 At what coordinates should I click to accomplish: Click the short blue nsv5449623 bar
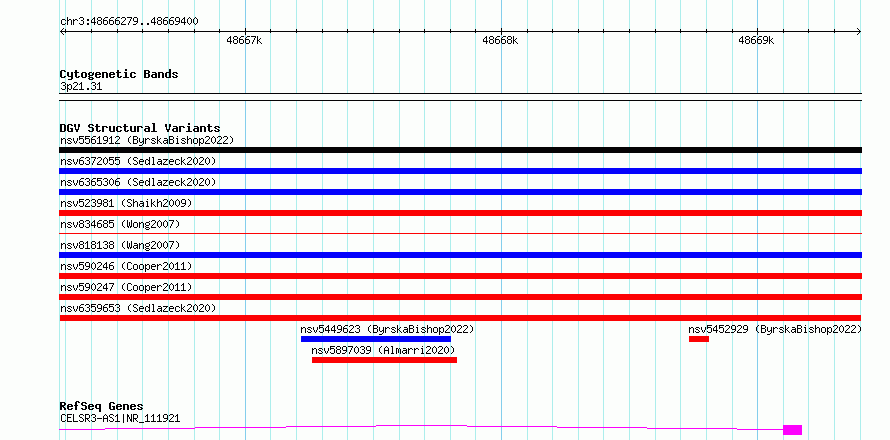pos(376,339)
